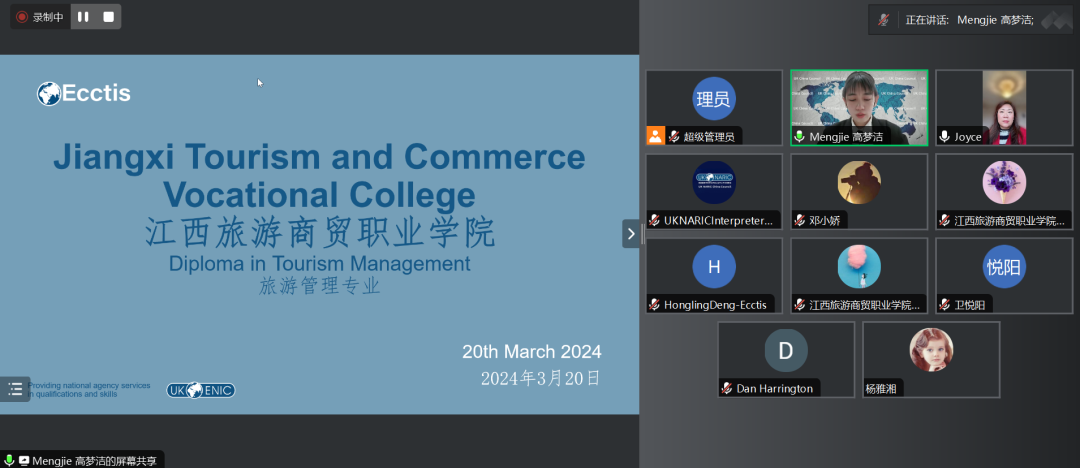Image resolution: width=1080 pixels, height=468 pixels.
Task: Click the red recording indicator
Action: point(22,17)
